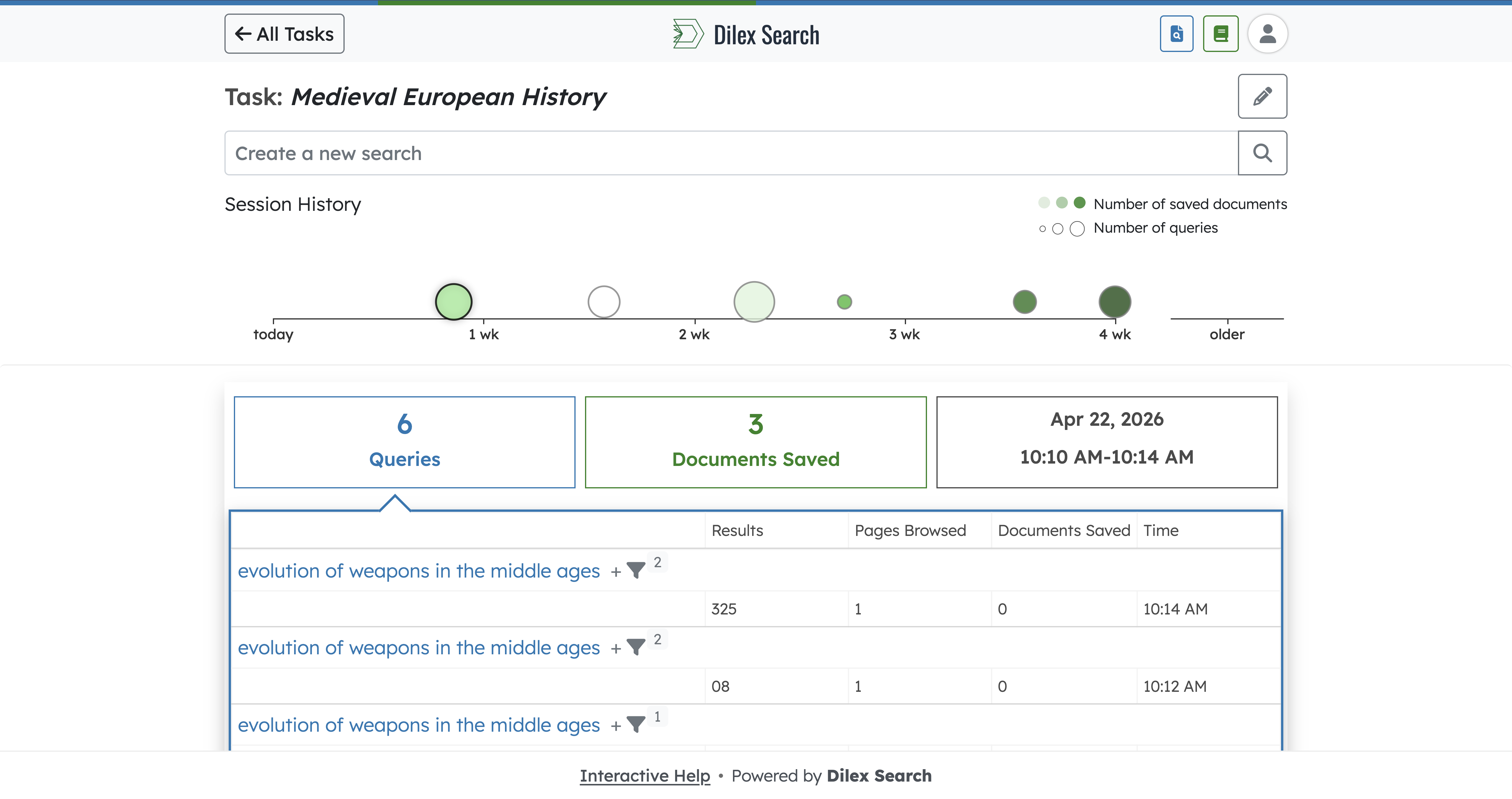This screenshot has height=799, width=1512.
Task: Focus the Create a new search field
Action: click(731, 153)
